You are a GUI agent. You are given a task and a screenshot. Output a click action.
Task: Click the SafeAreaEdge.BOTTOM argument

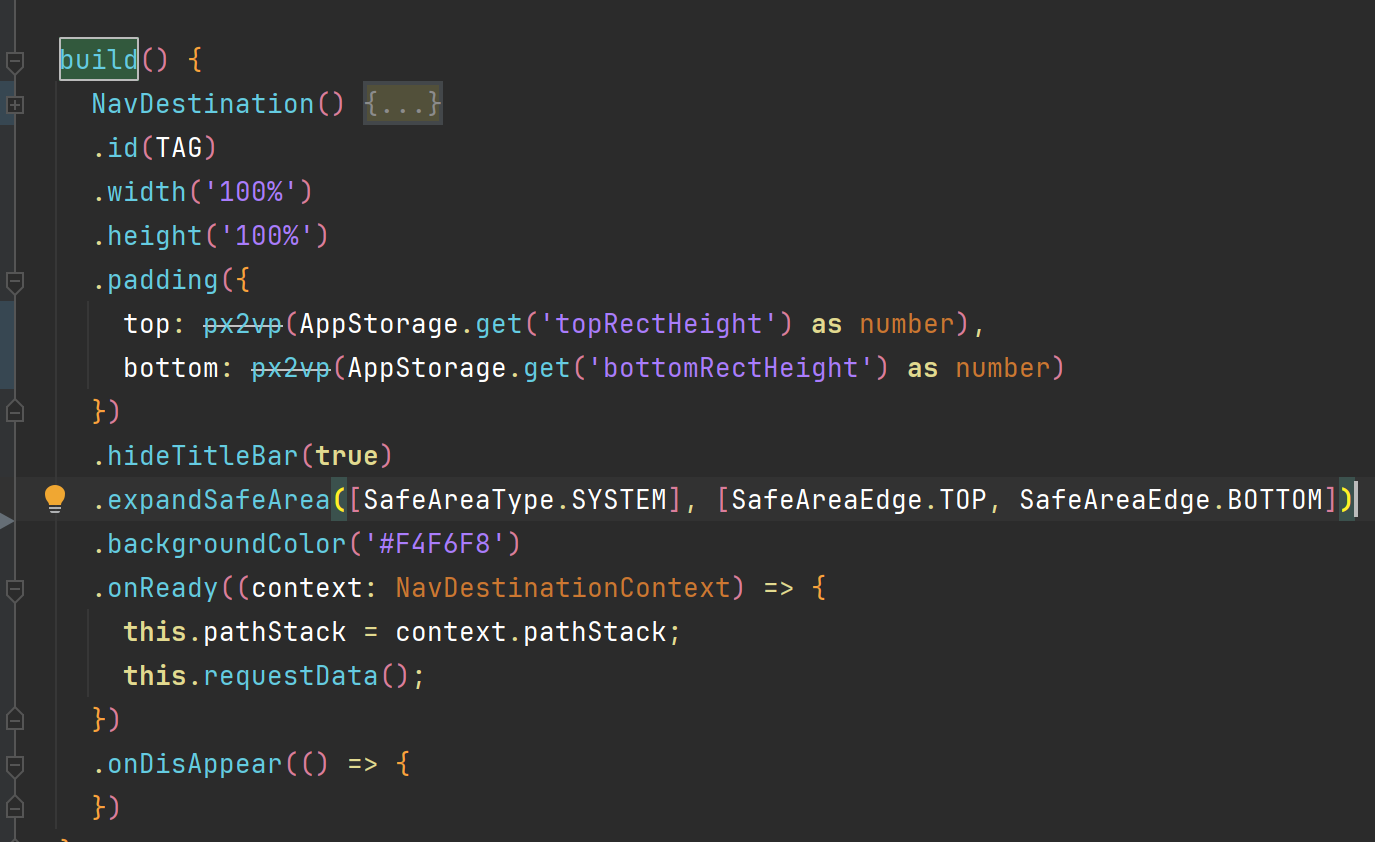pos(1171,500)
